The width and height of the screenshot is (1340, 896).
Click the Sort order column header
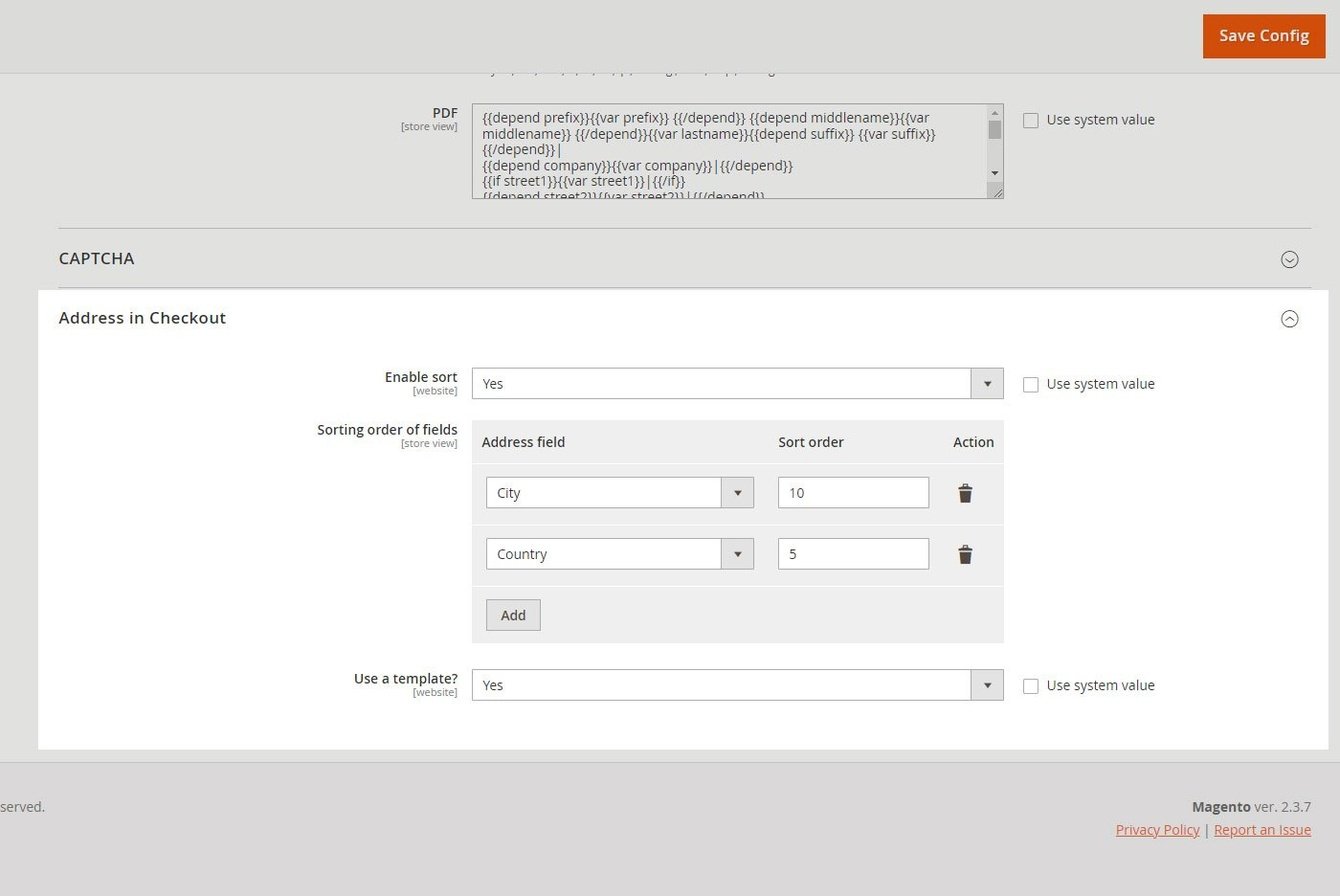(811, 442)
